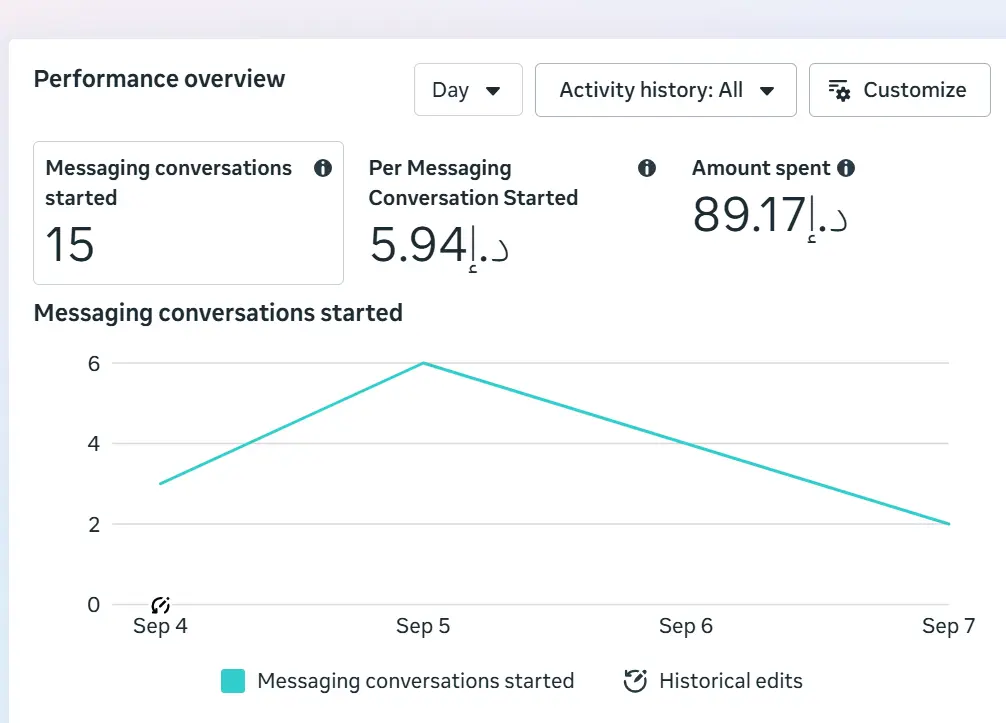Click the info icon next to Amount spent

[x=846, y=168]
